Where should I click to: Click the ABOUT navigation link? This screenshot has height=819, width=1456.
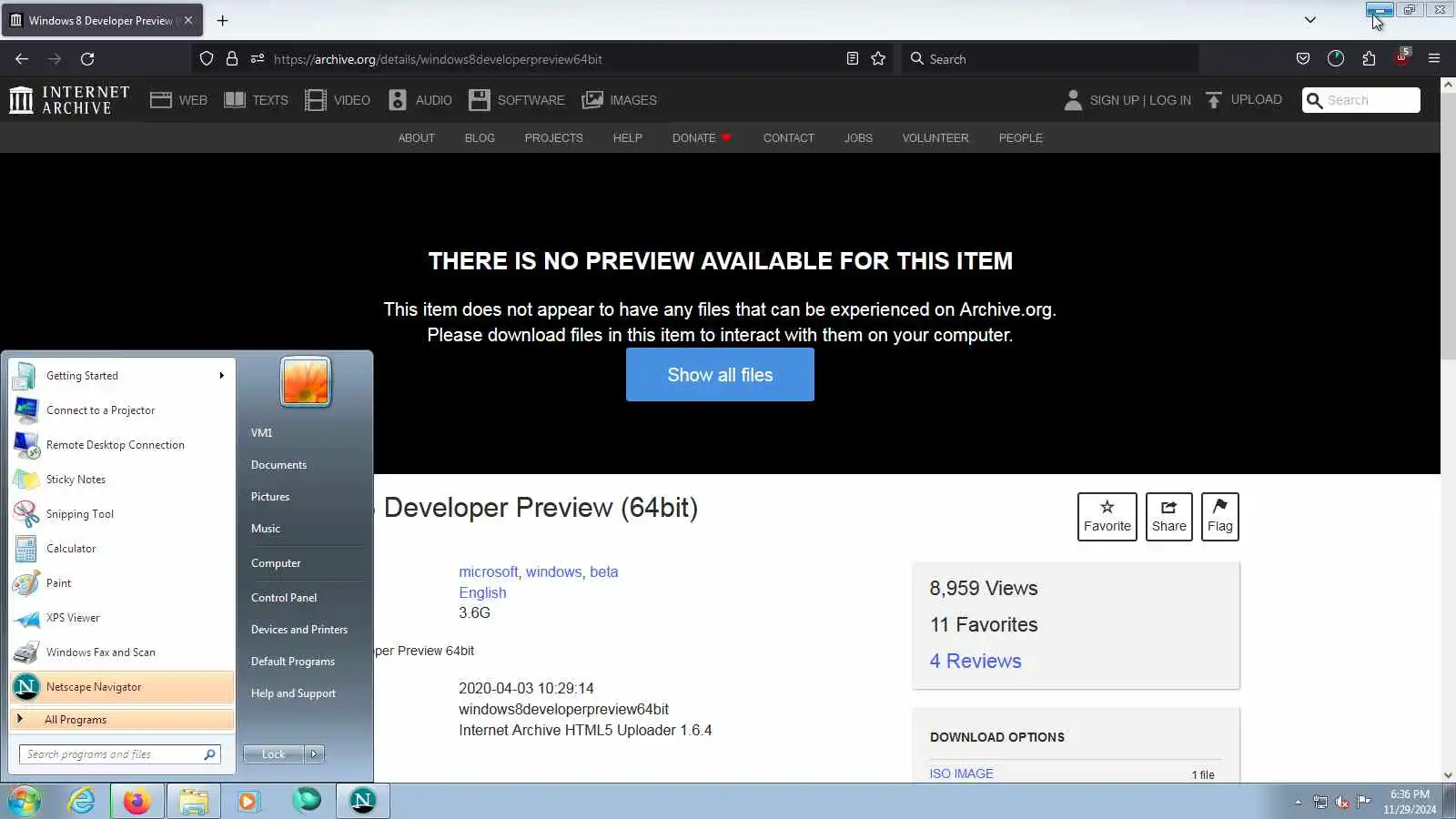(x=416, y=138)
